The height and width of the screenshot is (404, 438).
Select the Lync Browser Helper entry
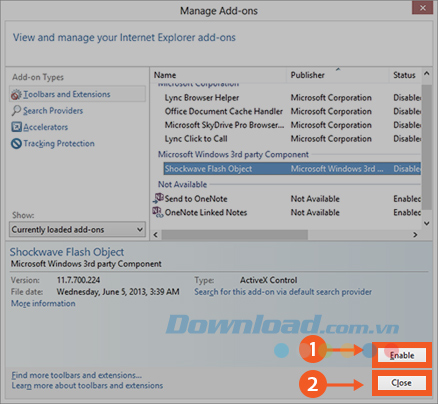(202, 98)
